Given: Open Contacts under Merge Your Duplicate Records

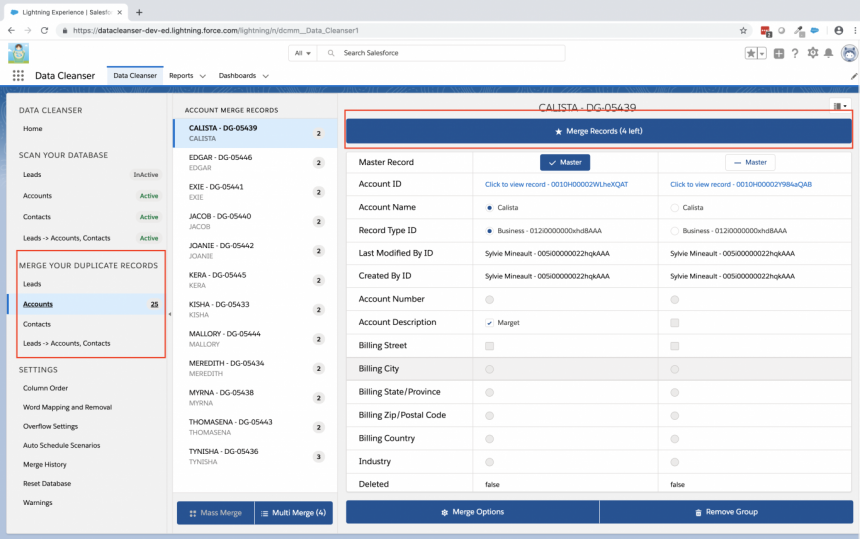Looking at the screenshot, I should pos(37,324).
